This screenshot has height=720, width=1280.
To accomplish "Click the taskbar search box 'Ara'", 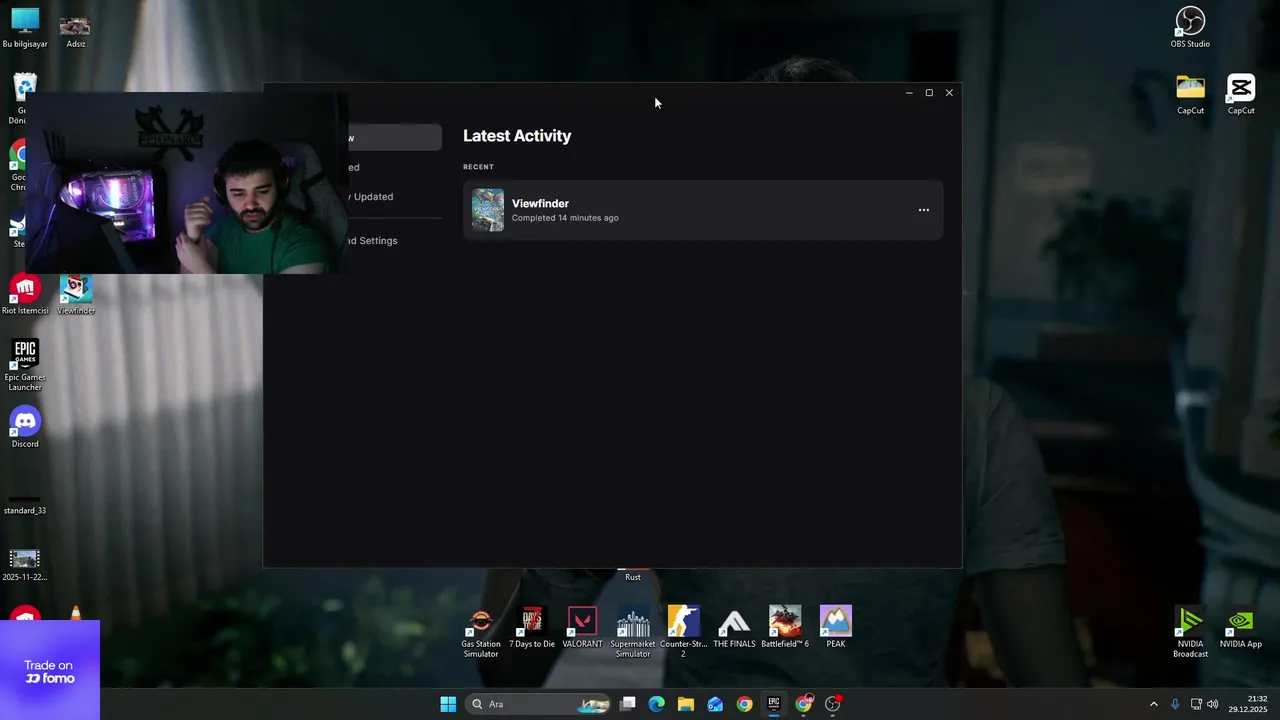I will 540,704.
